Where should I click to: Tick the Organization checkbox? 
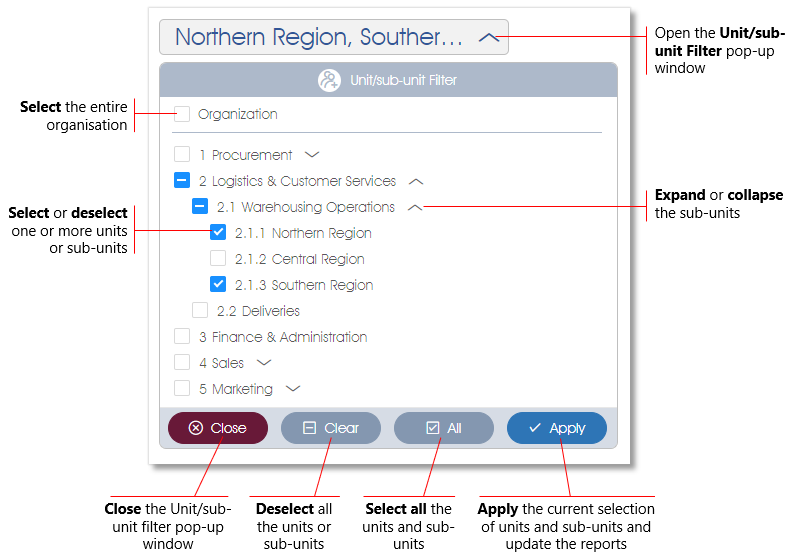point(182,114)
